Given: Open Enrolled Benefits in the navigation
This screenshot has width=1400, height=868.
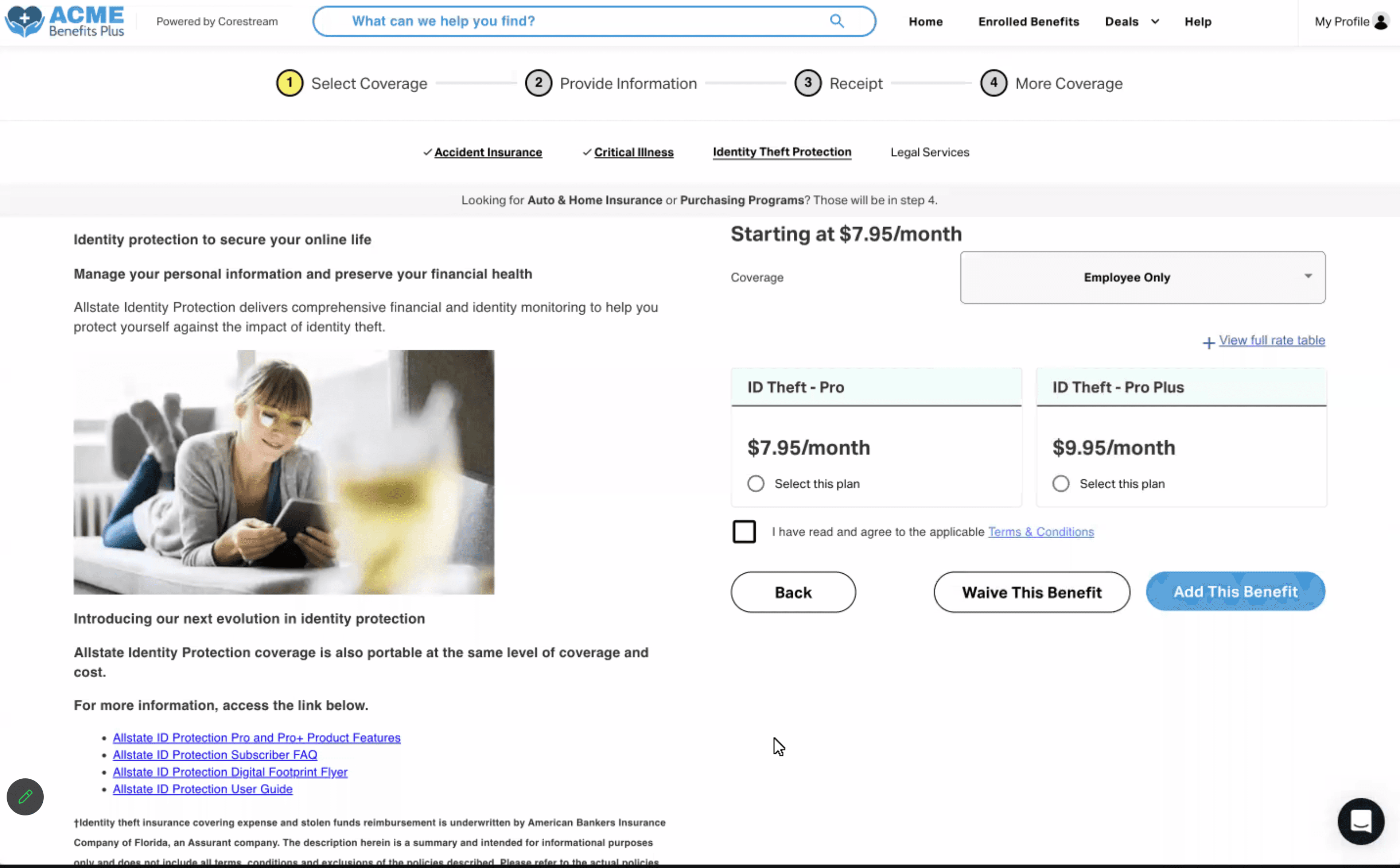Looking at the screenshot, I should pos(1028,22).
